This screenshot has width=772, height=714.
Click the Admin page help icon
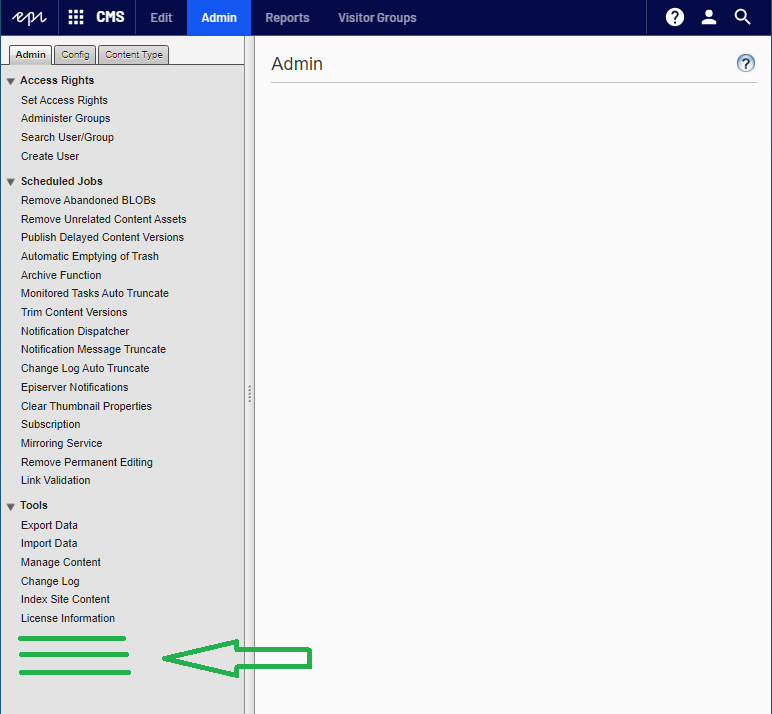[745, 63]
